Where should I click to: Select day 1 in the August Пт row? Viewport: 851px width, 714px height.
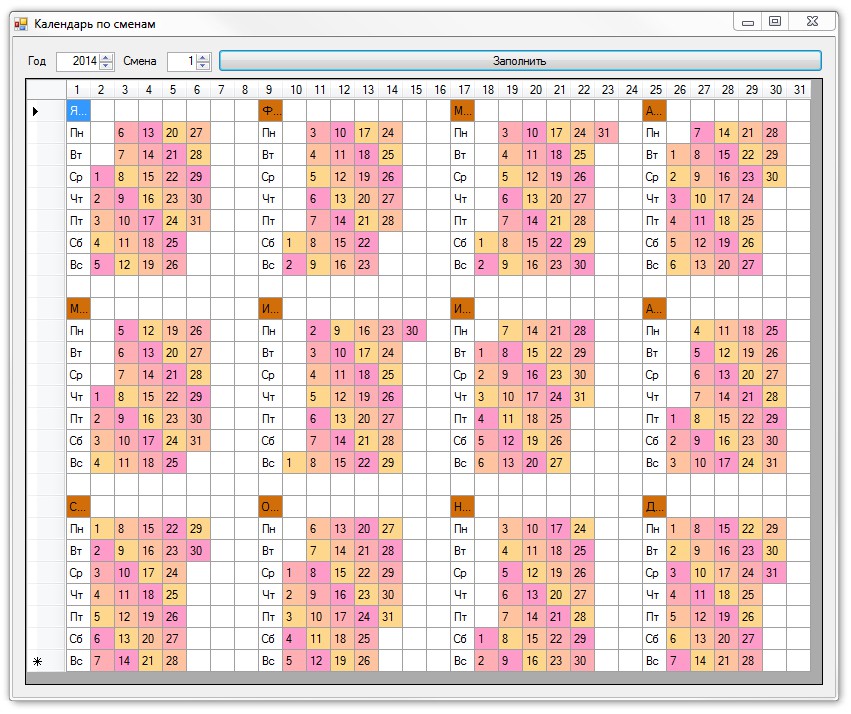[x=678, y=419]
